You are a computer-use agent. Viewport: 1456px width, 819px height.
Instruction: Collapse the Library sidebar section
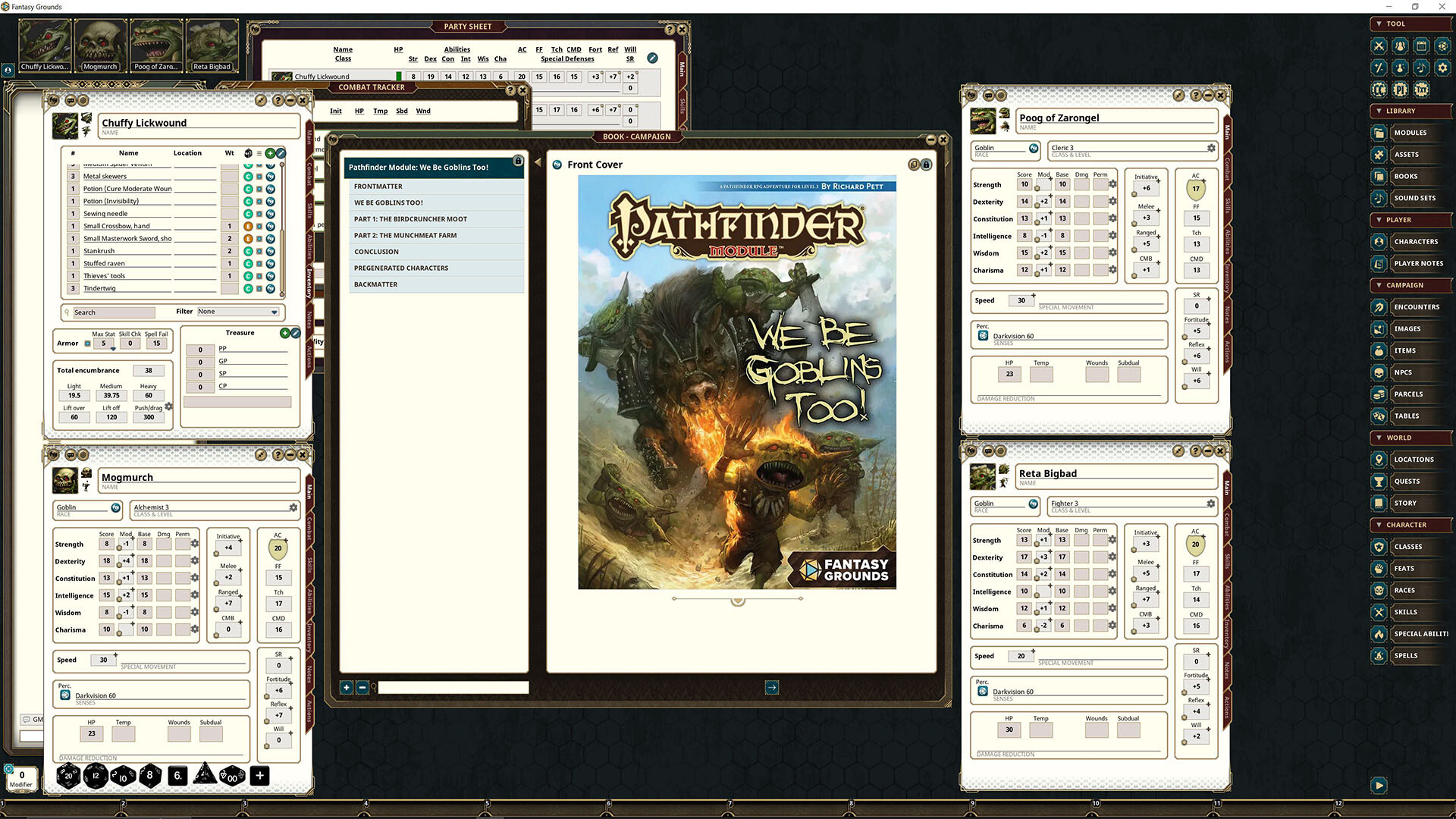pyautogui.click(x=1379, y=111)
